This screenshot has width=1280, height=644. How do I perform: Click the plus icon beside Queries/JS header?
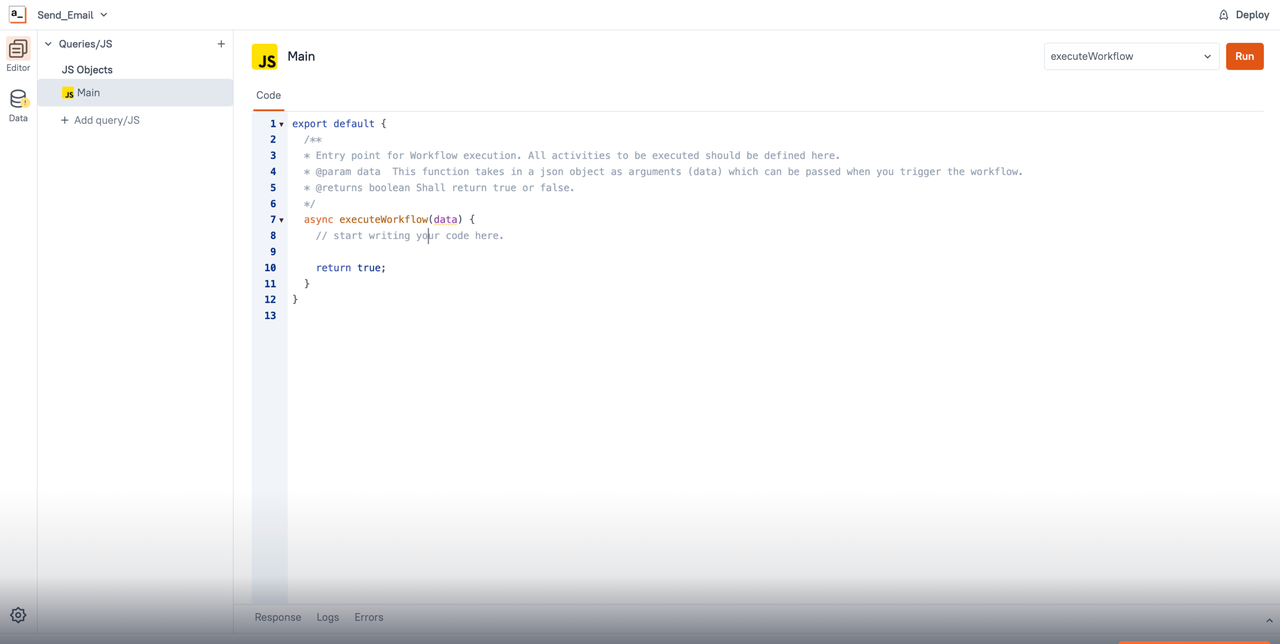[x=221, y=43]
